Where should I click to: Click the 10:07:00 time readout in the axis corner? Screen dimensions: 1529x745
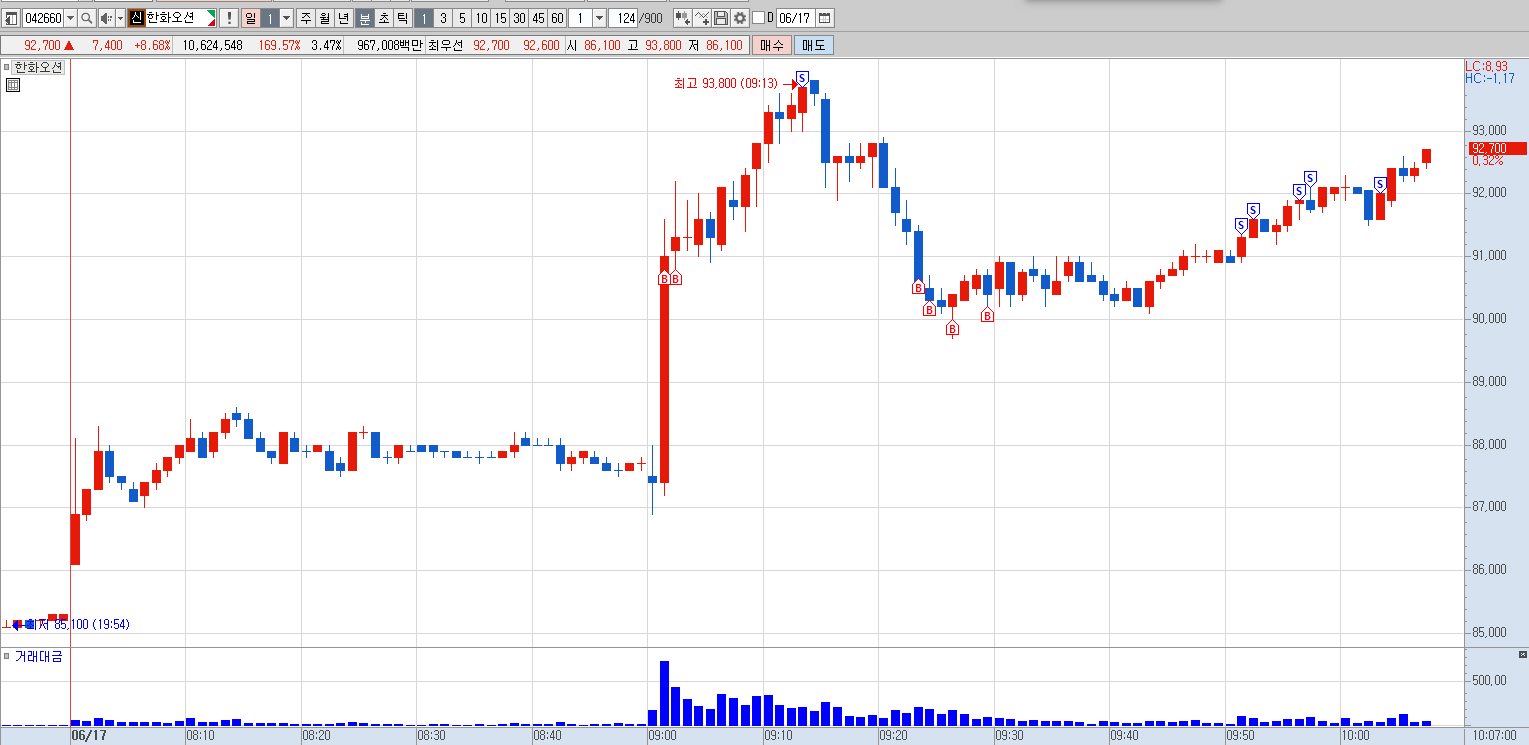tap(1493, 735)
